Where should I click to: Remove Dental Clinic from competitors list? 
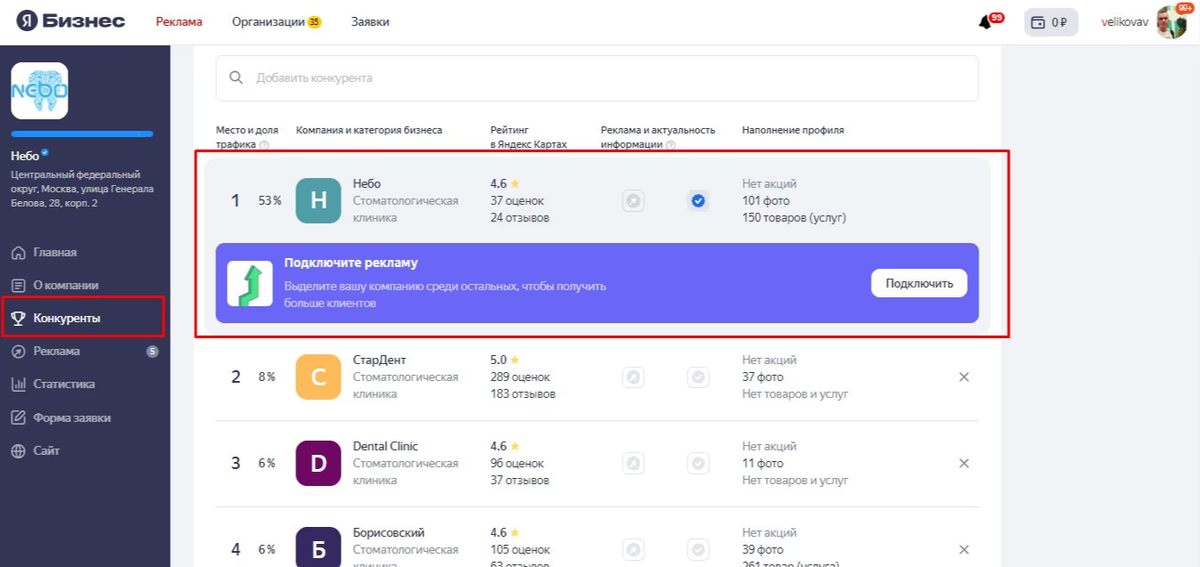coord(964,463)
